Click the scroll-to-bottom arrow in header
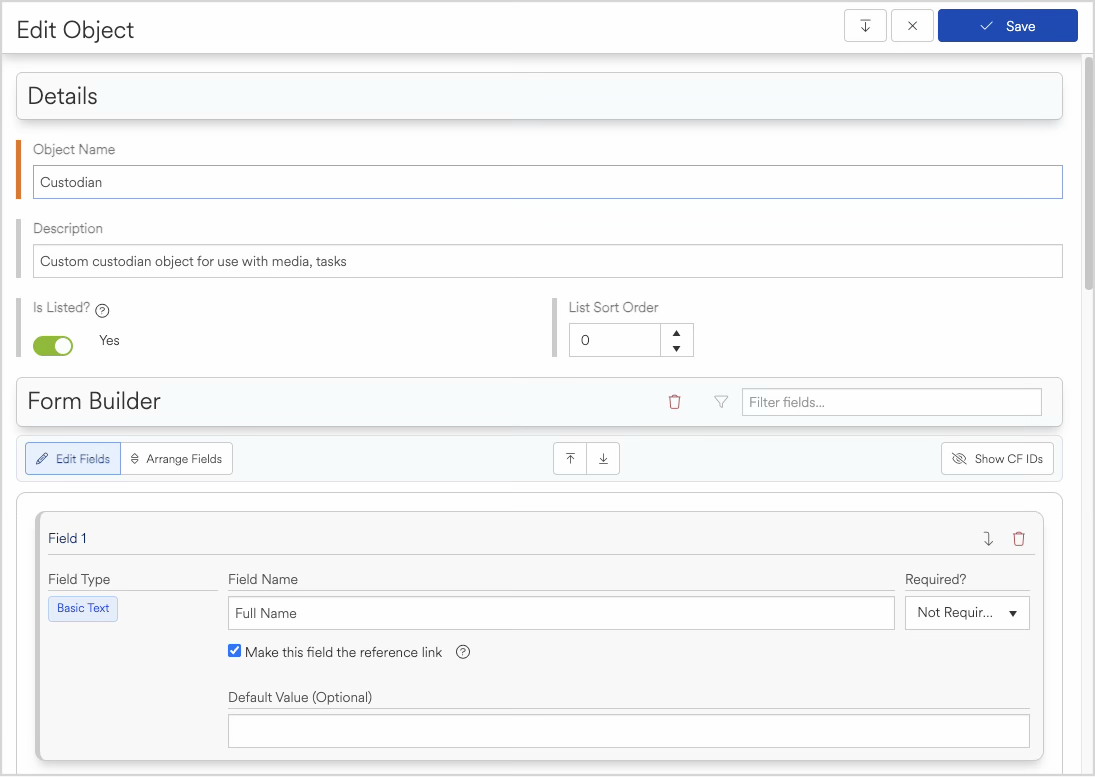 tap(865, 26)
